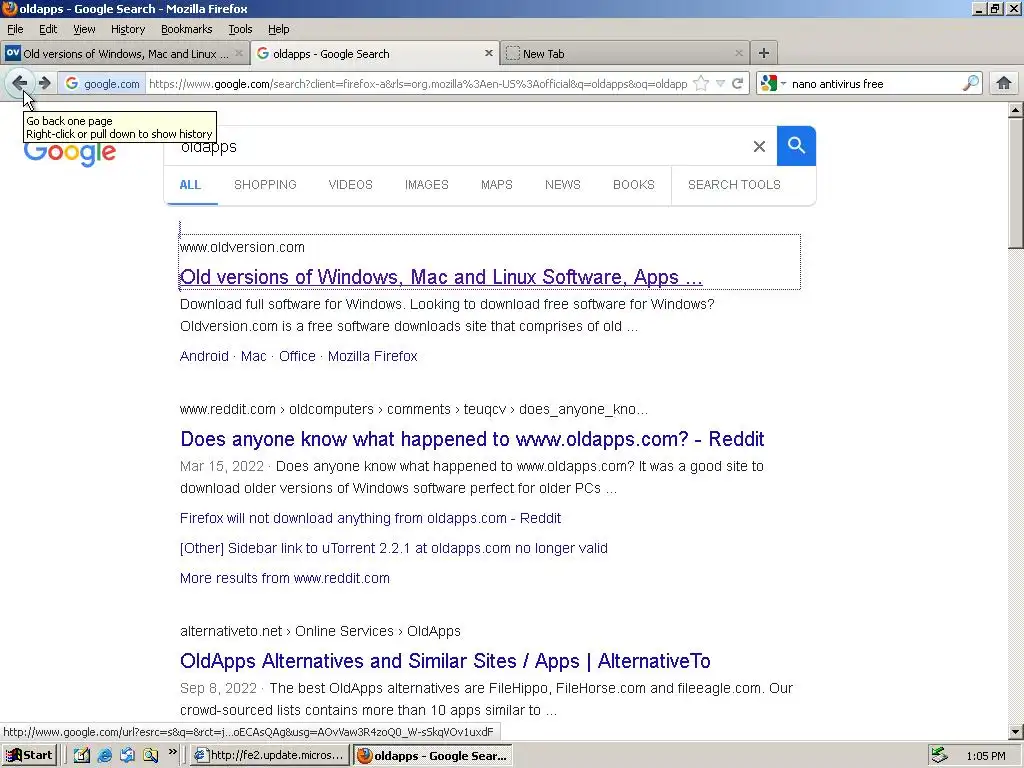This screenshot has height=768, width=1024.
Task: Go forward with the forward arrow button
Action: coord(44,83)
